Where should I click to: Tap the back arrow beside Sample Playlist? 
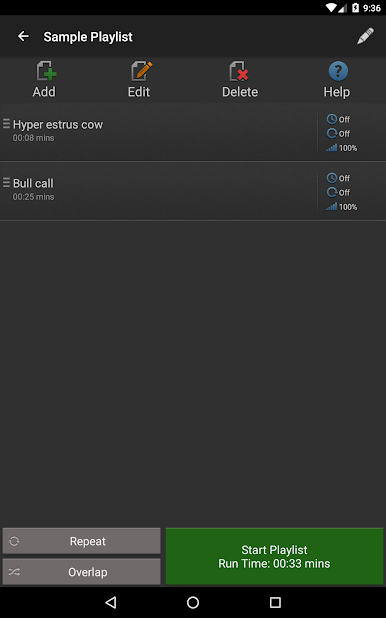(x=23, y=36)
